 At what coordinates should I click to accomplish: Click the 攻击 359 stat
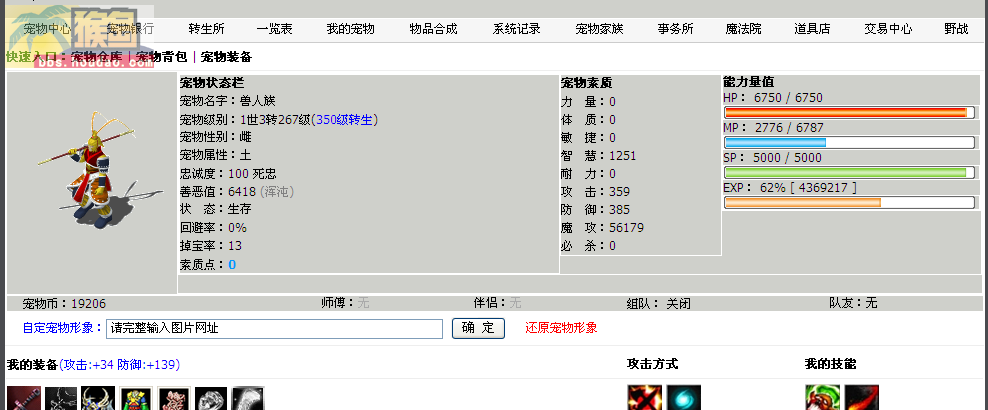pos(595,192)
